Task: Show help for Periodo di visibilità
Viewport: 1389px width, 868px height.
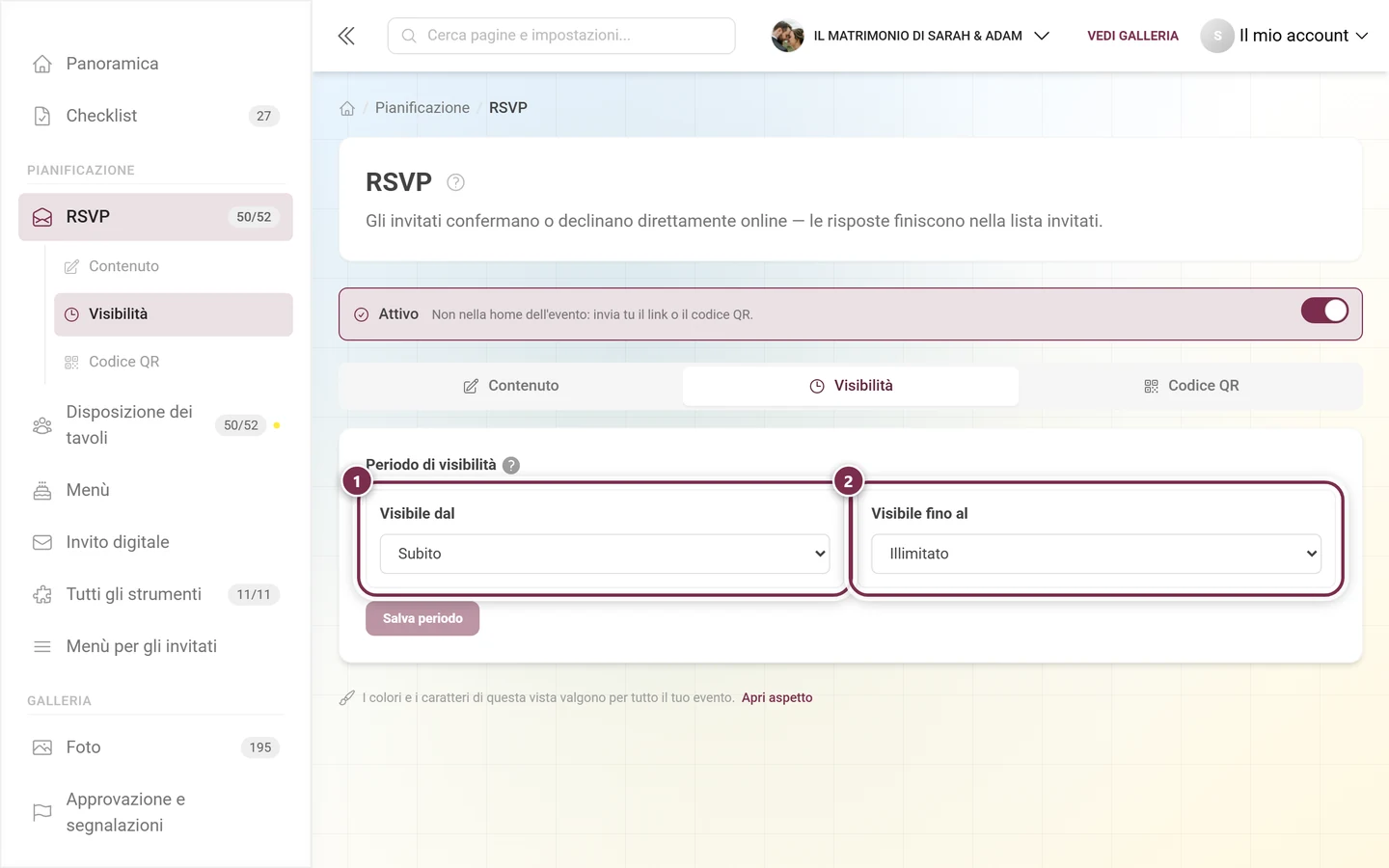Action: pos(511,465)
